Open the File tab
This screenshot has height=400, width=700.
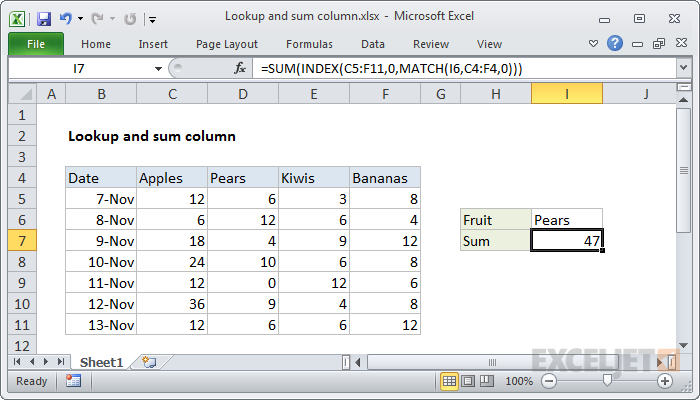(36, 44)
